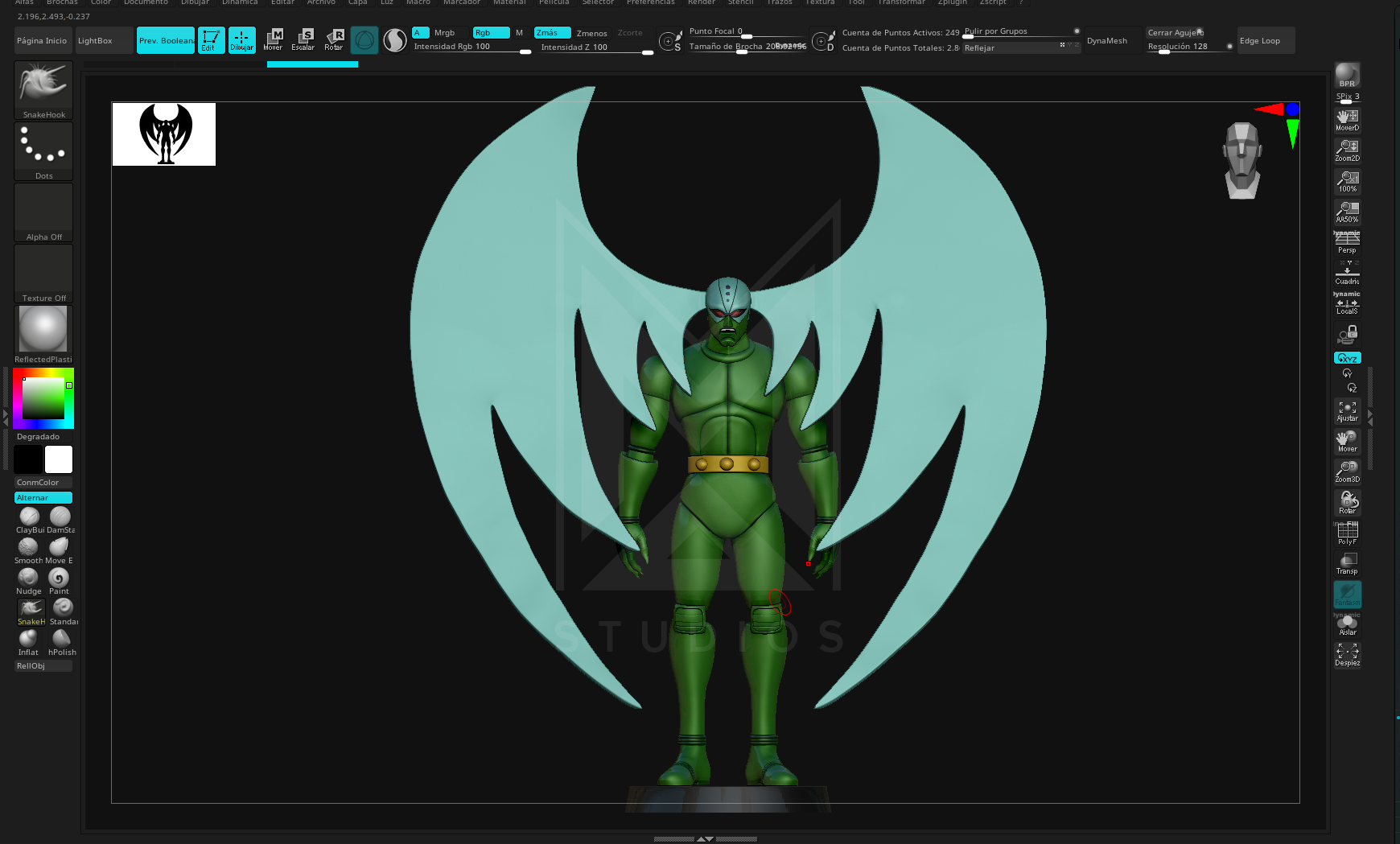Screen dimensions: 1400x844
Task: Toggle PolyF polyframe display
Action: 1347,532
